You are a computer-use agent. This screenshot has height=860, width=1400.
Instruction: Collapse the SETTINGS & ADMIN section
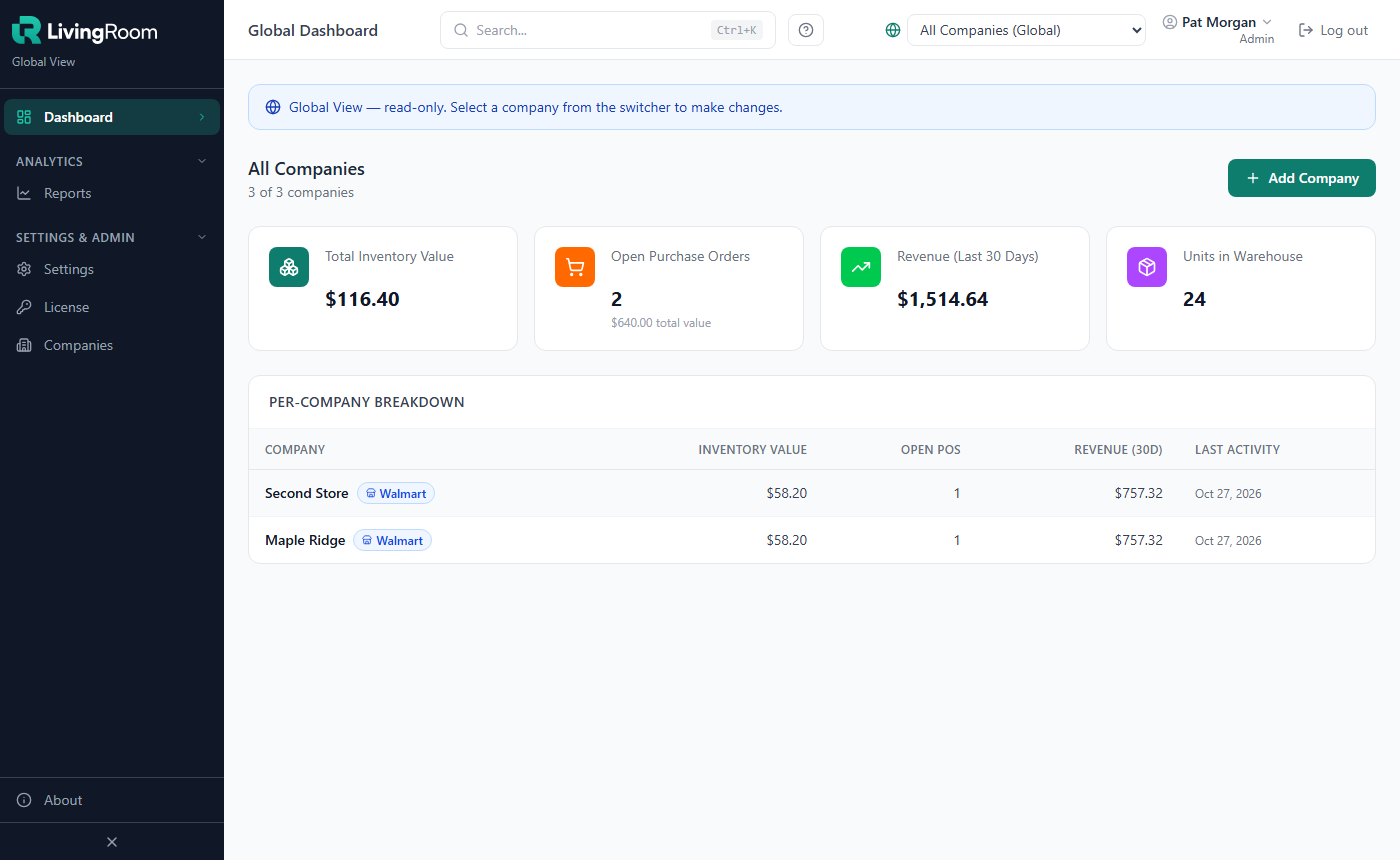point(112,237)
